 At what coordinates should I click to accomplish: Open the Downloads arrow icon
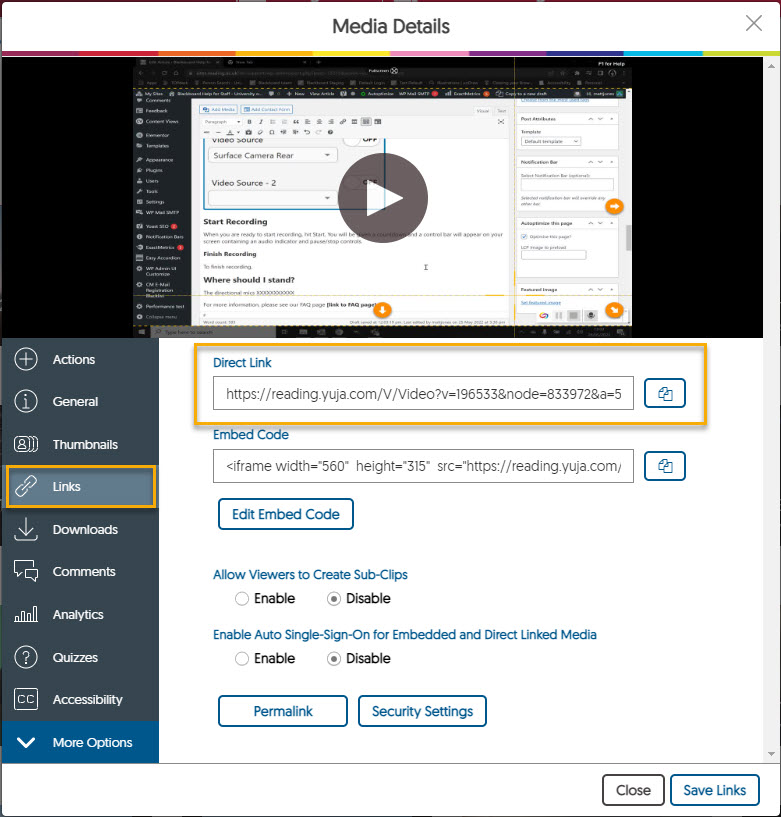click(26, 530)
